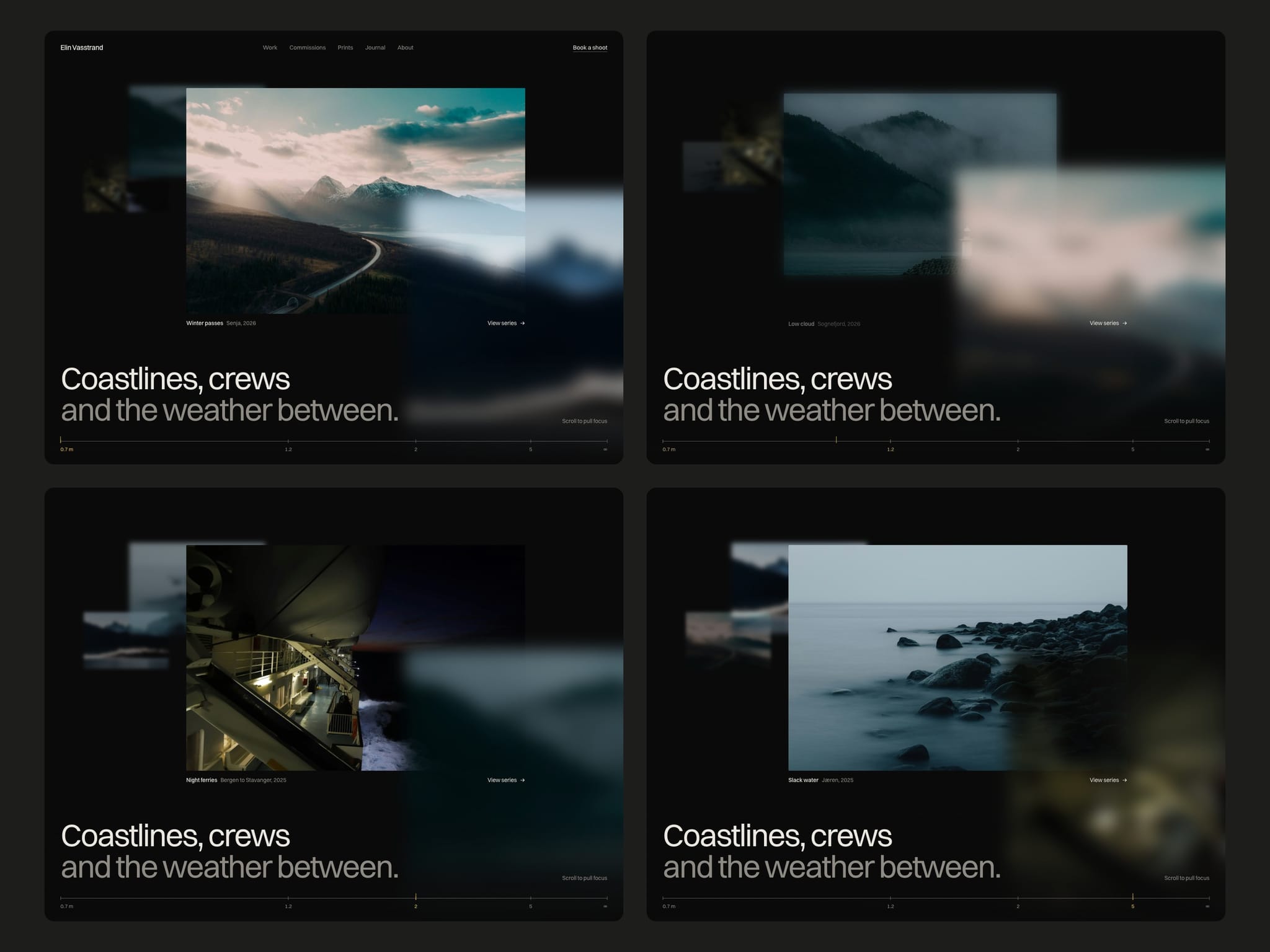The image size is (1270, 952).
Task: Click focus handle at 5 under Slack water
Action: click(x=1132, y=897)
